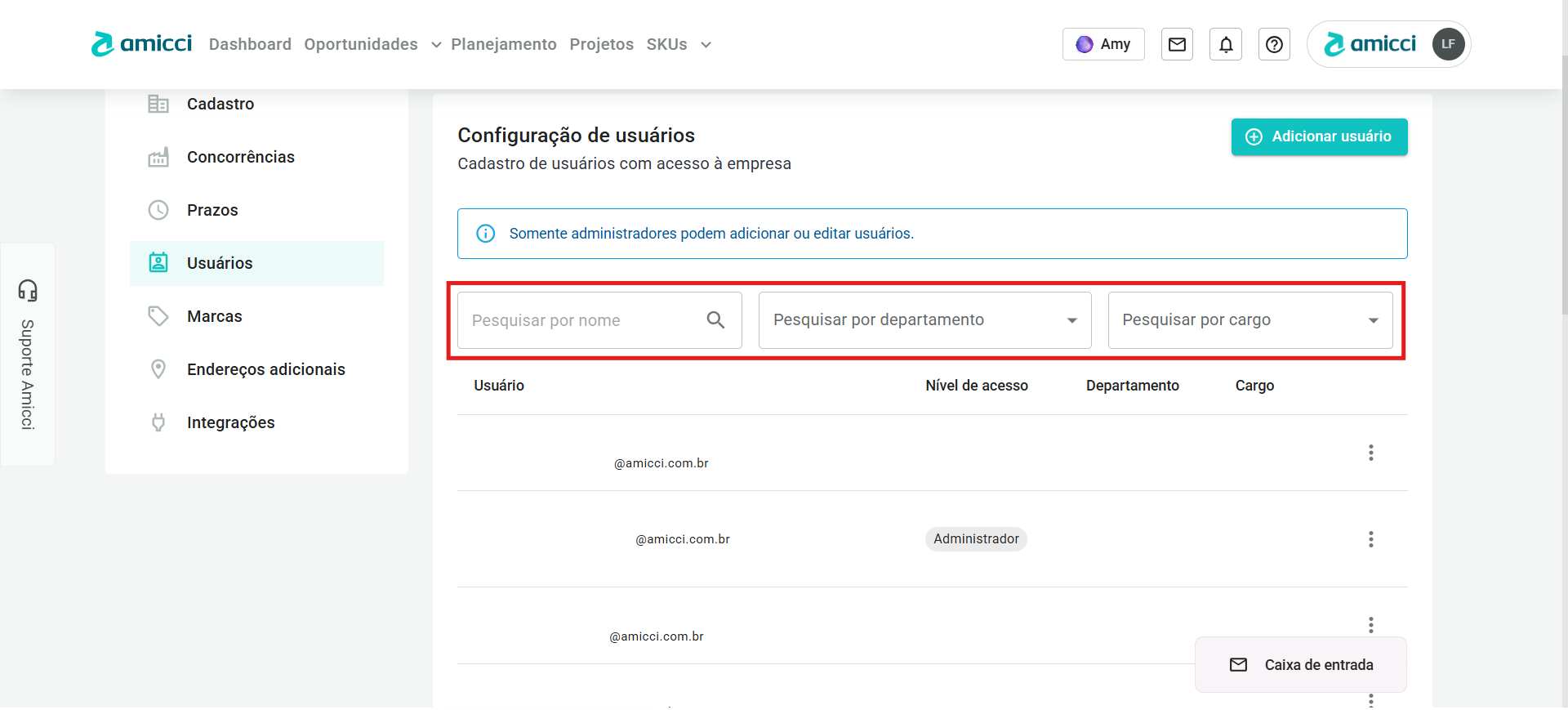Open three-dot menu for first user row
This screenshot has width=1568, height=710.
click(1370, 453)
